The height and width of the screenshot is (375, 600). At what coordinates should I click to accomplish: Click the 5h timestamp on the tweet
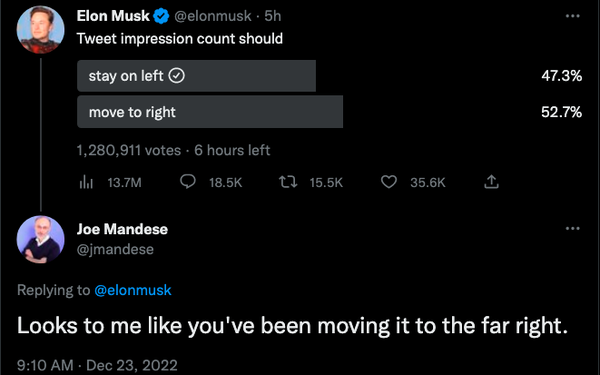[x=273, y=16]
